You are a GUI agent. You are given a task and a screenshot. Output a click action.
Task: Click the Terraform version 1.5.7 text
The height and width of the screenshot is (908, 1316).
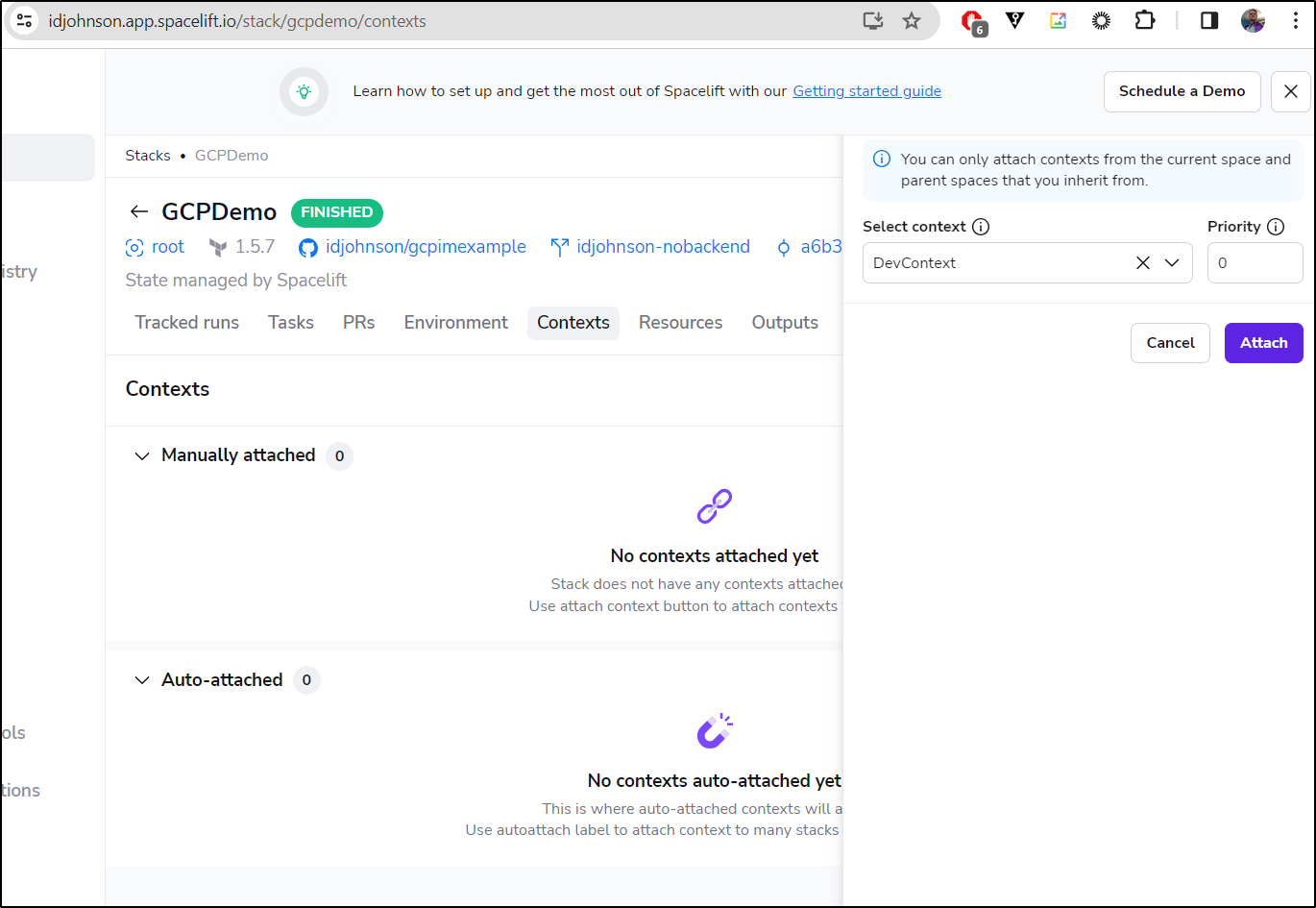(255, 247)
